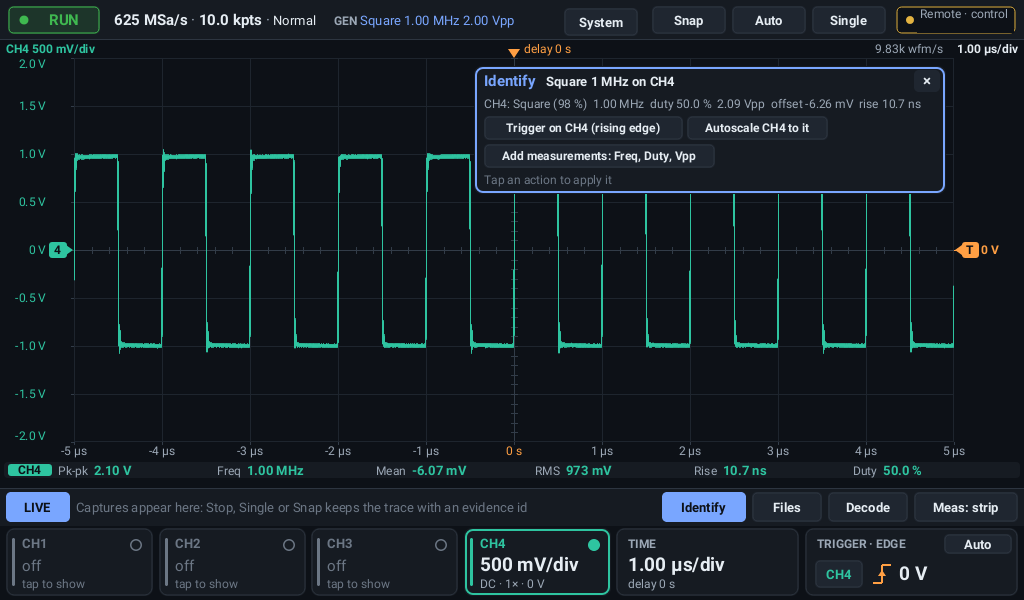The image size is (1024, 600).
Task: Click the 625 MSa/s sample rate readout
Action: (150, 20)
